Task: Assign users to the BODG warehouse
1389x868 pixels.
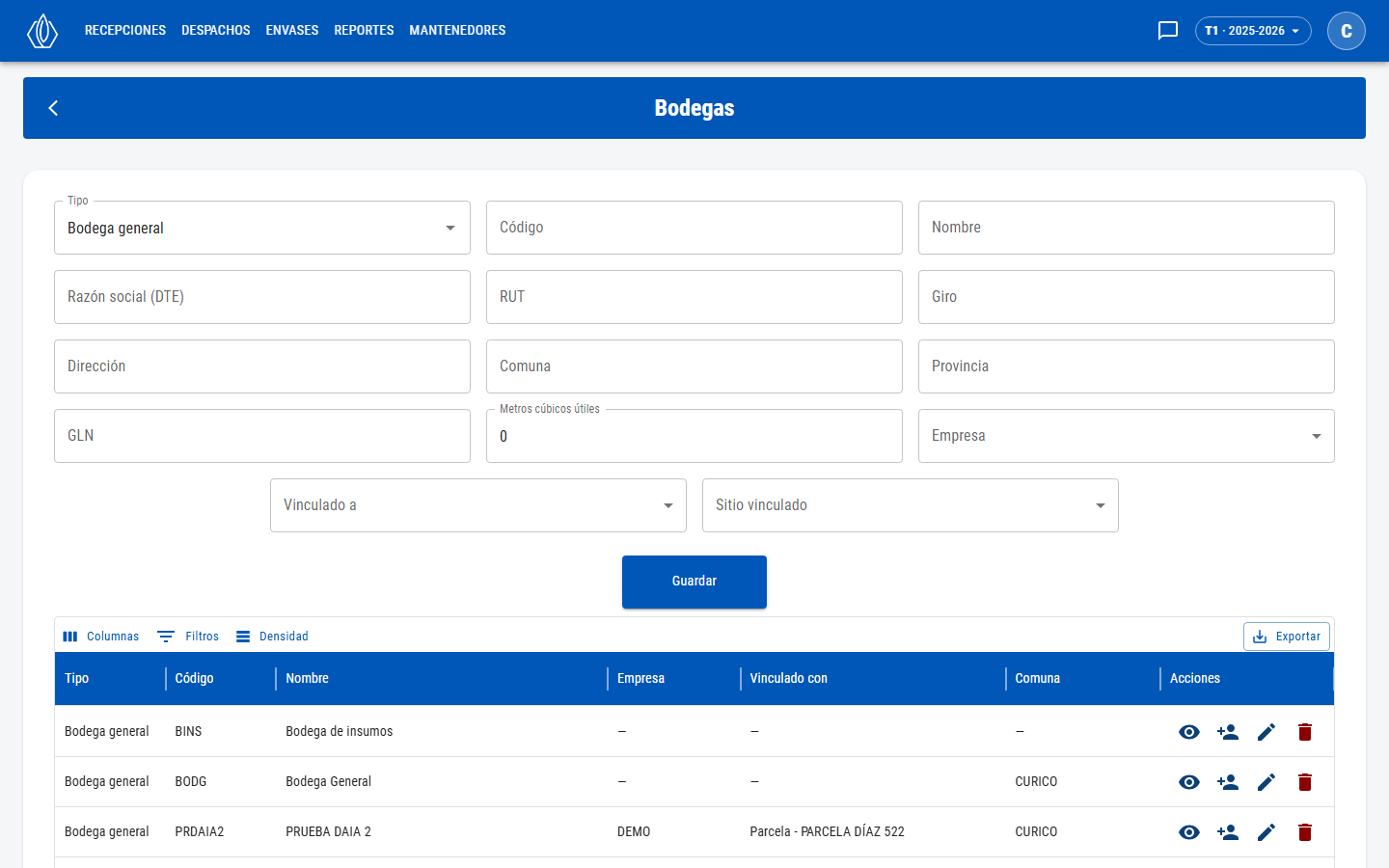Action: (1228, 782)
